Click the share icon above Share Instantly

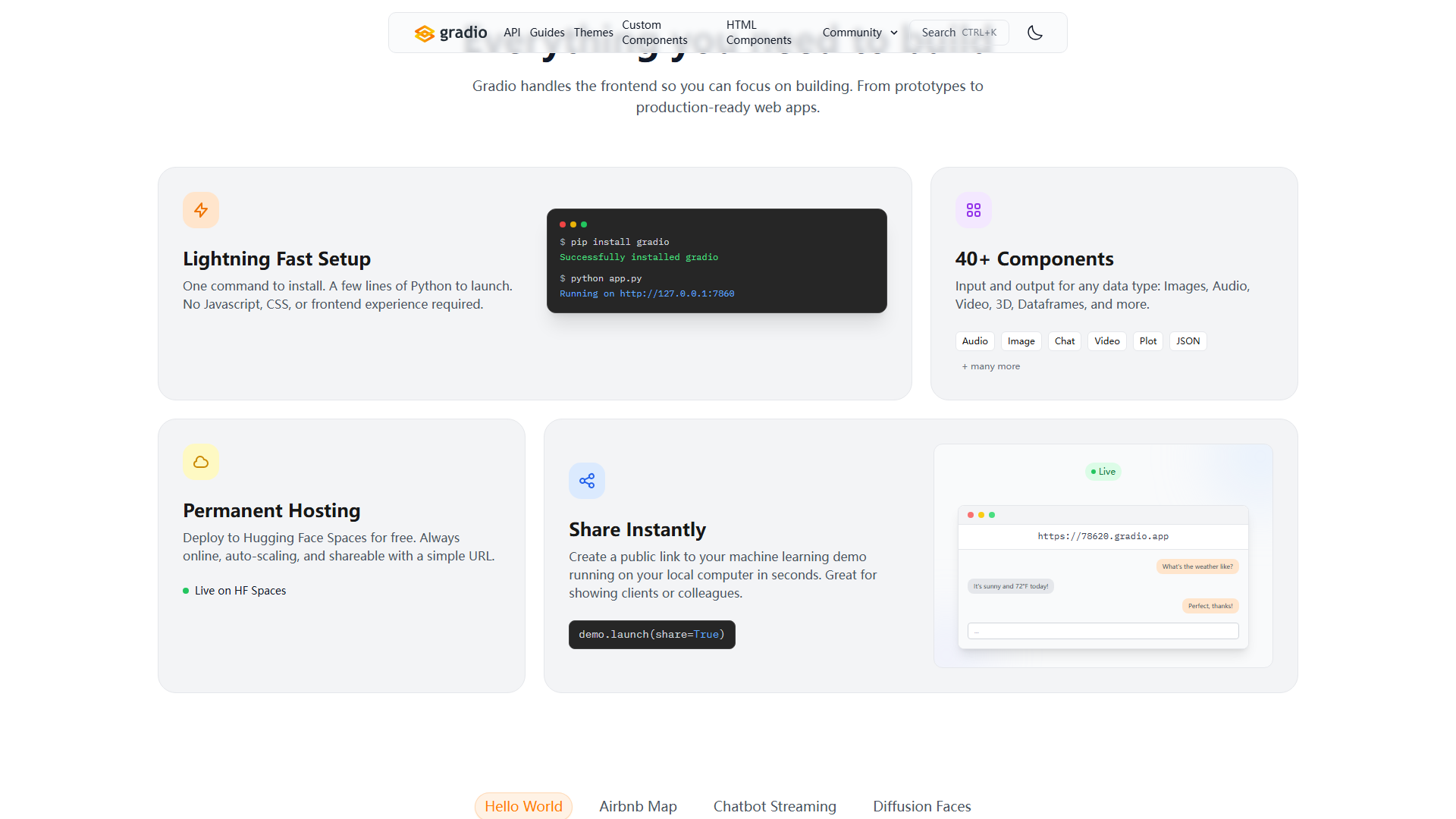[587, 481]
